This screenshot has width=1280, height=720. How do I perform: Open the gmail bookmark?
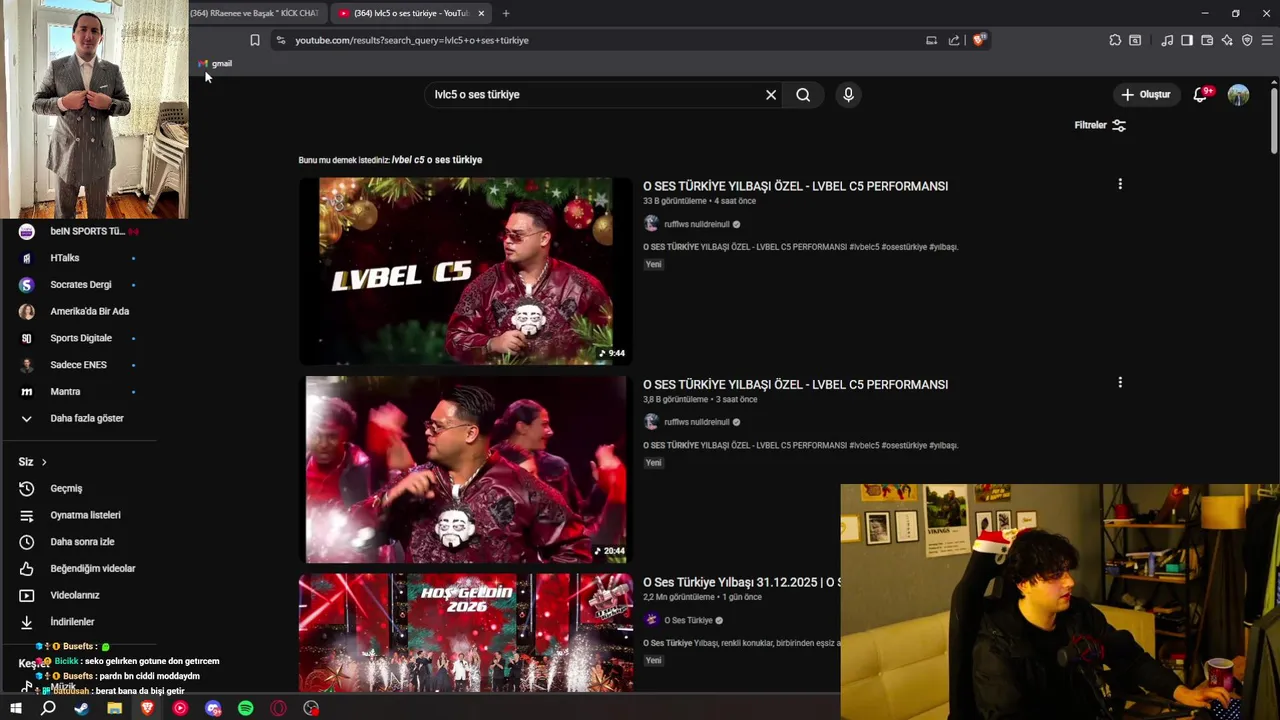click(215, 63)
